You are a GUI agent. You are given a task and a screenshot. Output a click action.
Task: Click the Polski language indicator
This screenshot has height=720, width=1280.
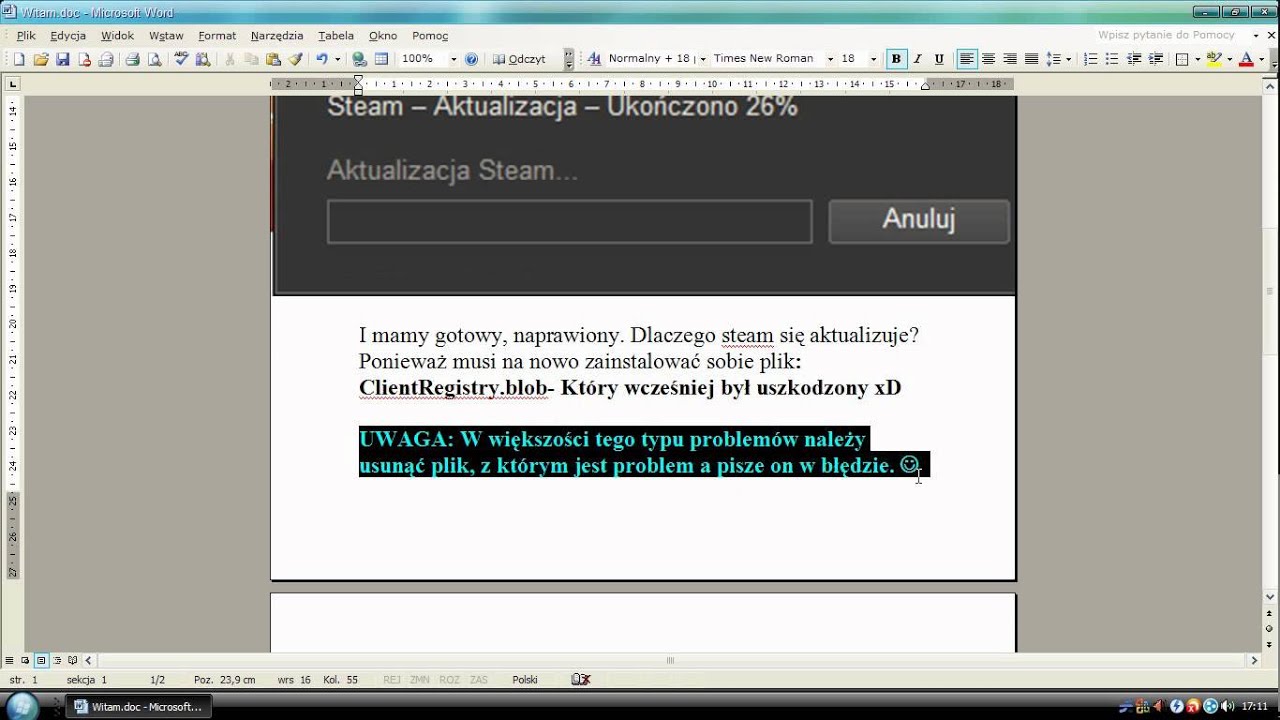525,679
